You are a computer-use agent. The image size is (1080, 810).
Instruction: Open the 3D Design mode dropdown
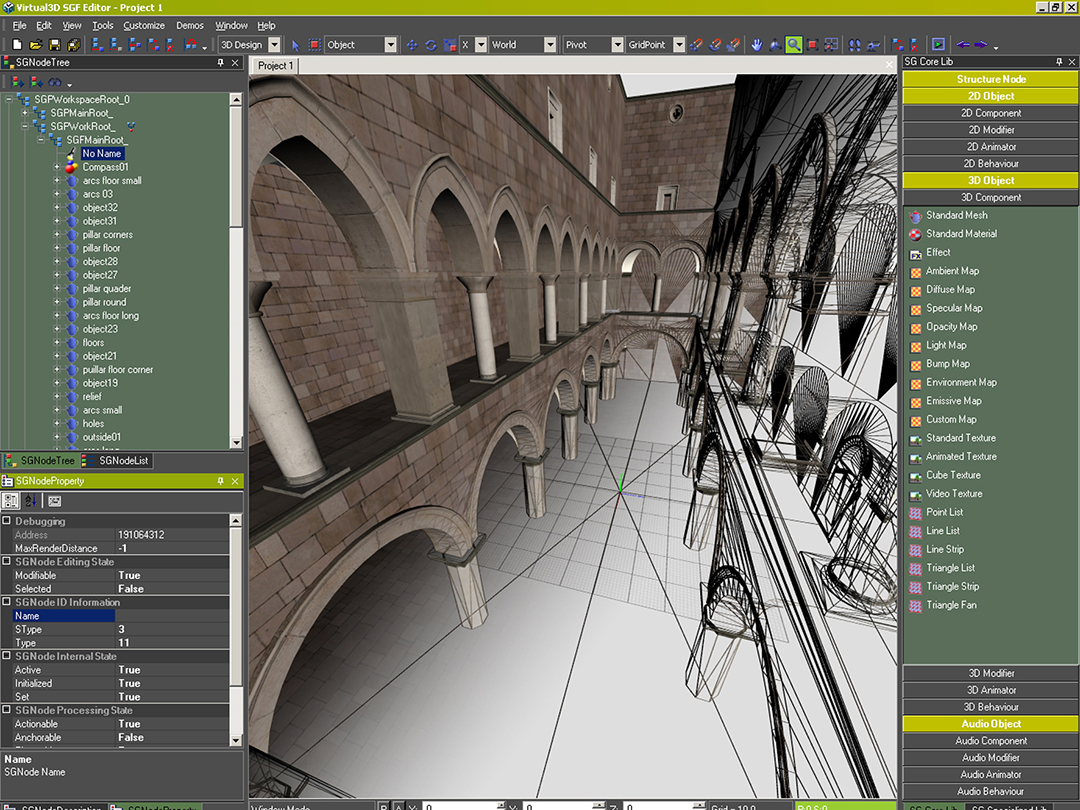[275, 45]
